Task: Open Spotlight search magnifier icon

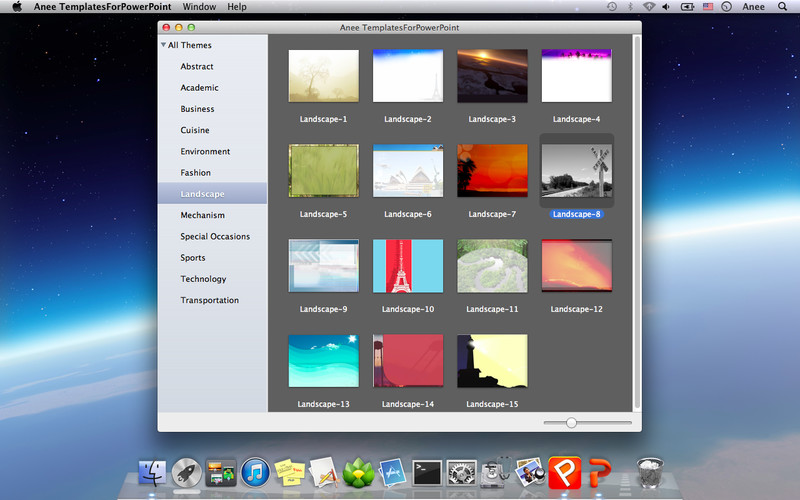Action: coord(782,7)
